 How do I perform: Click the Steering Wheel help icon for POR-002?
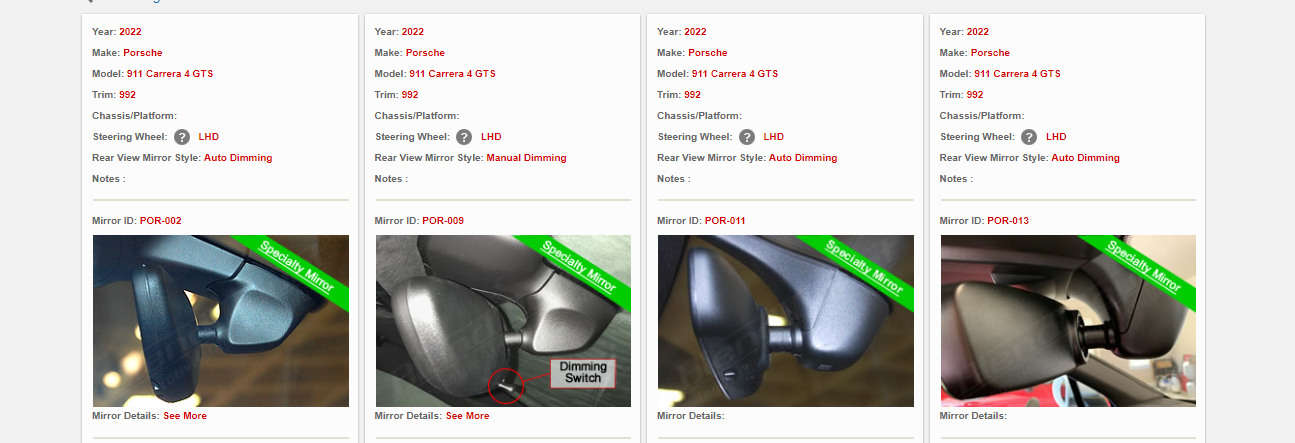pos(182,137)
